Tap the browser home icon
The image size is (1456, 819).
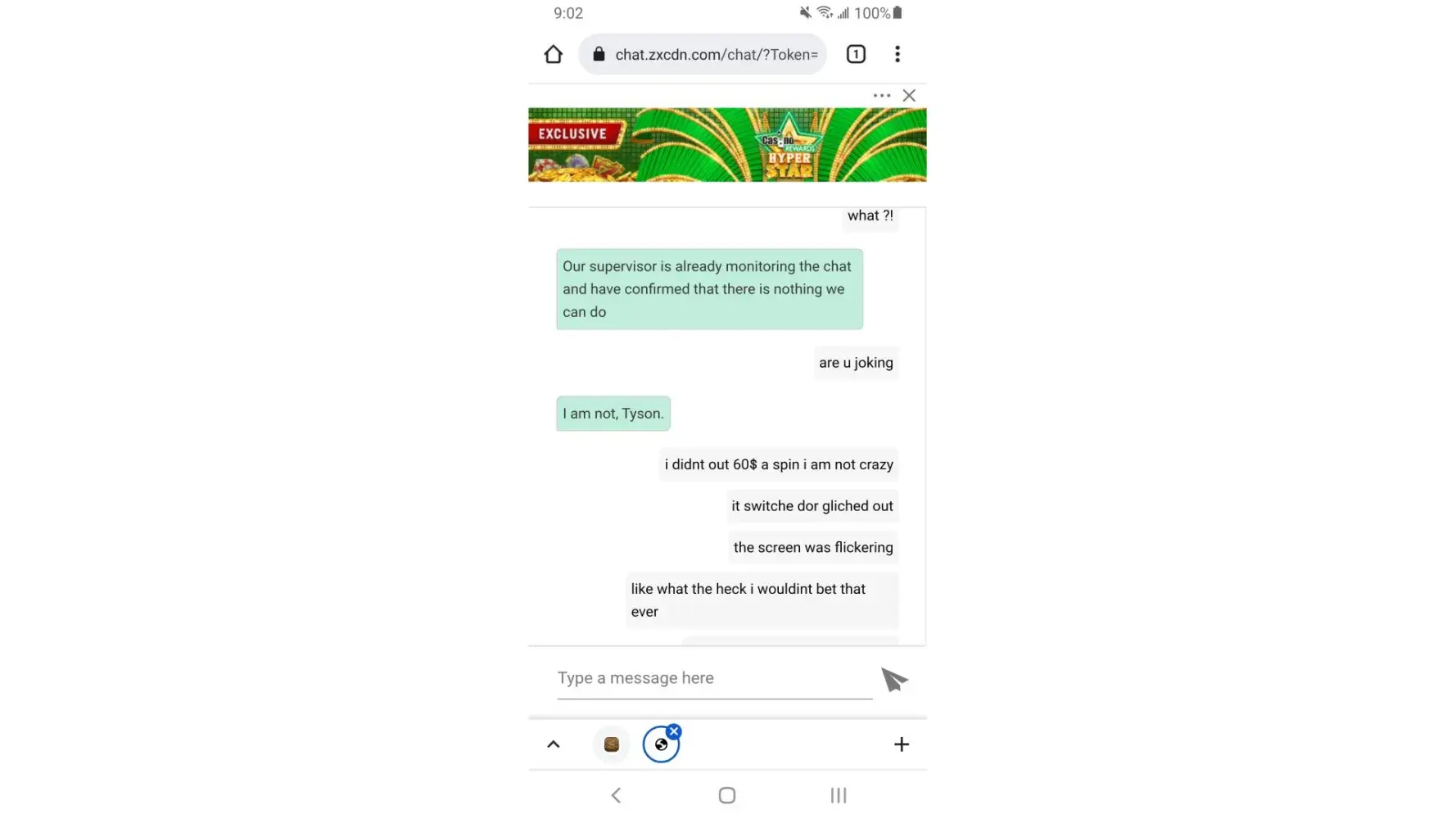tap(554, 54)
